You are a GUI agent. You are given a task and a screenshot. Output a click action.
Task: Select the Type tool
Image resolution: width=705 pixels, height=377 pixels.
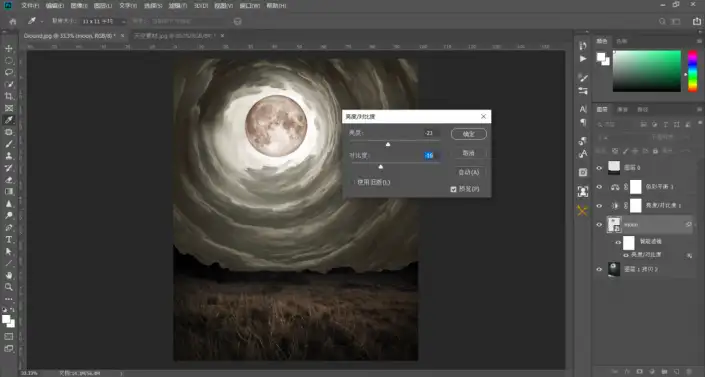tap(9, 239)
